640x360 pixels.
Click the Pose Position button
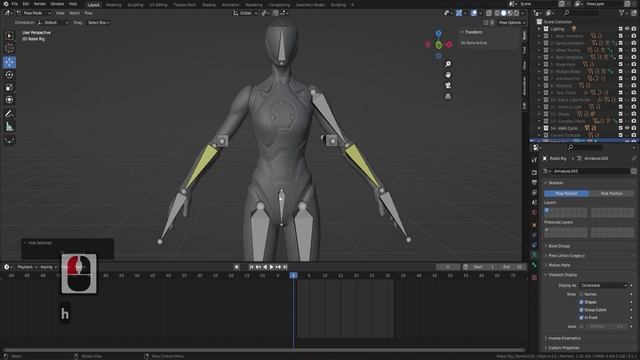[x=567, y=193]
